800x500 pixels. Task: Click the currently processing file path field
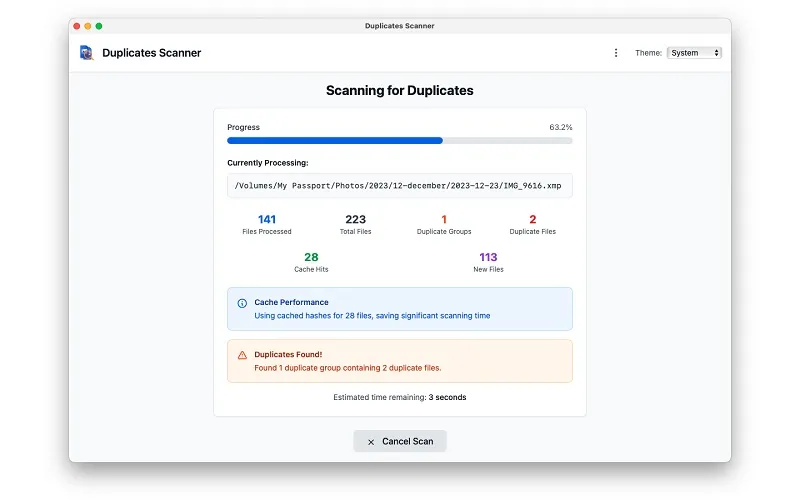[399, 186]
